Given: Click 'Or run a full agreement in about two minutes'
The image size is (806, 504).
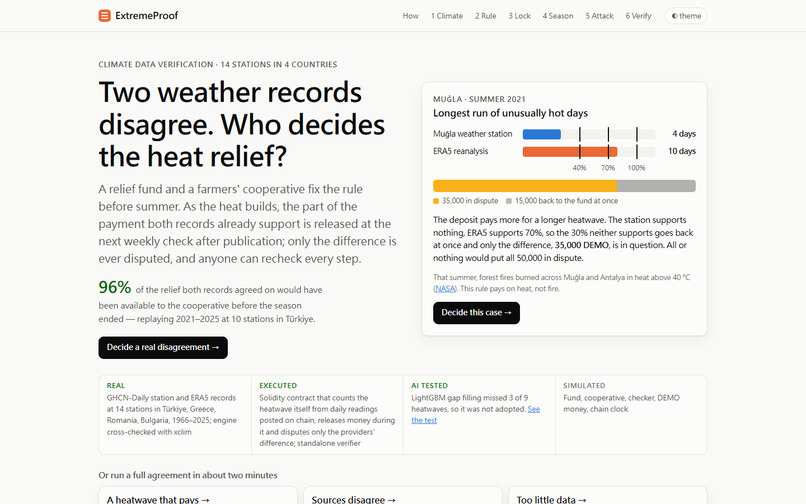Looking at the screenshot, I should pyautogui.click(x=188, y=475).
